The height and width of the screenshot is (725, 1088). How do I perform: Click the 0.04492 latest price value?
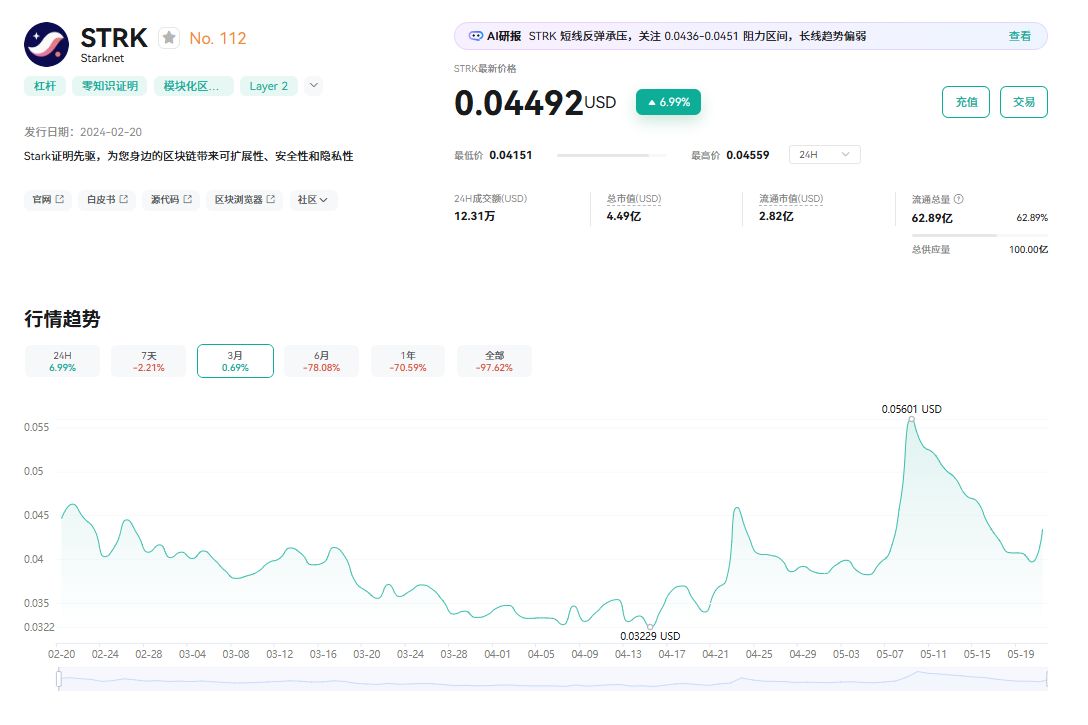pyautogui.click(x=518, y=103)
